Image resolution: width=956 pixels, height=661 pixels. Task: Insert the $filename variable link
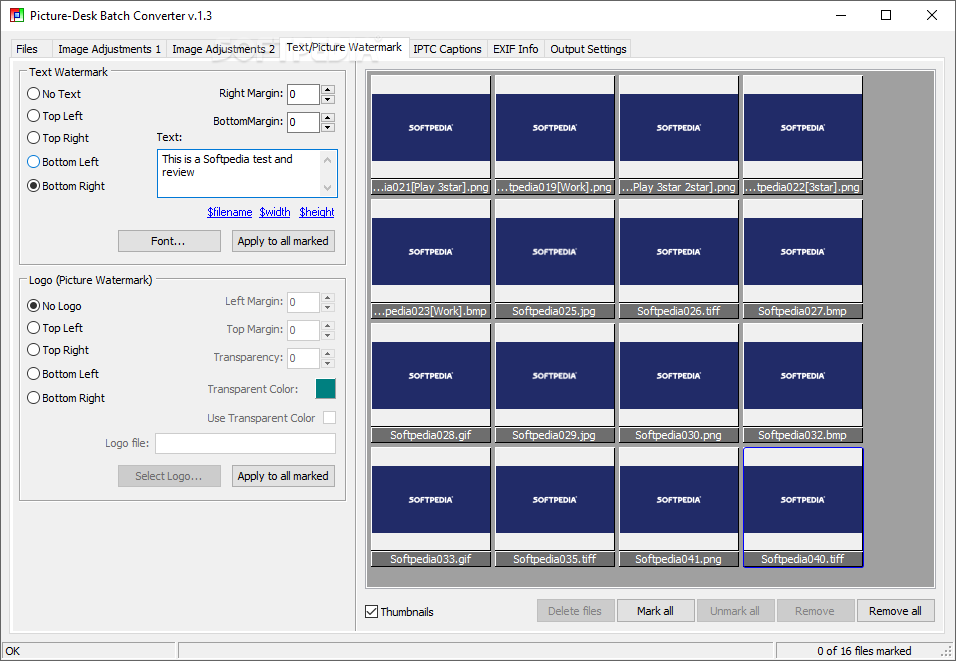[229, 212]
